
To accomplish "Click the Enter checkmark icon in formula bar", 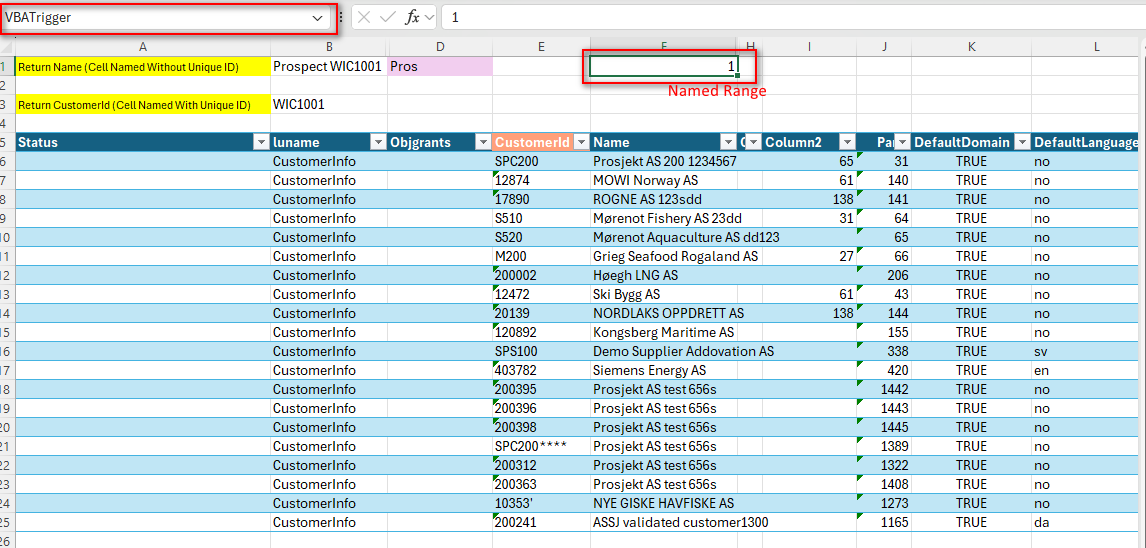I will (387, 17).
